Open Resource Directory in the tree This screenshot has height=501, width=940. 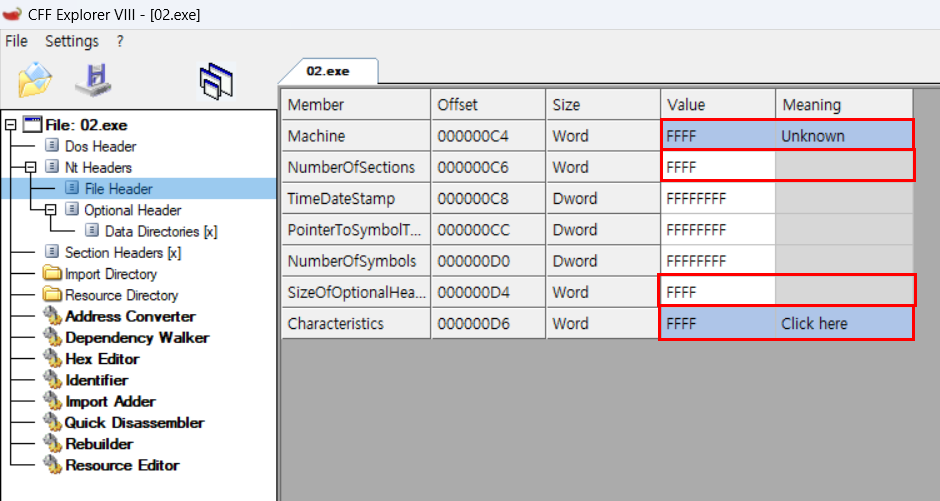[x=122, y=295]
